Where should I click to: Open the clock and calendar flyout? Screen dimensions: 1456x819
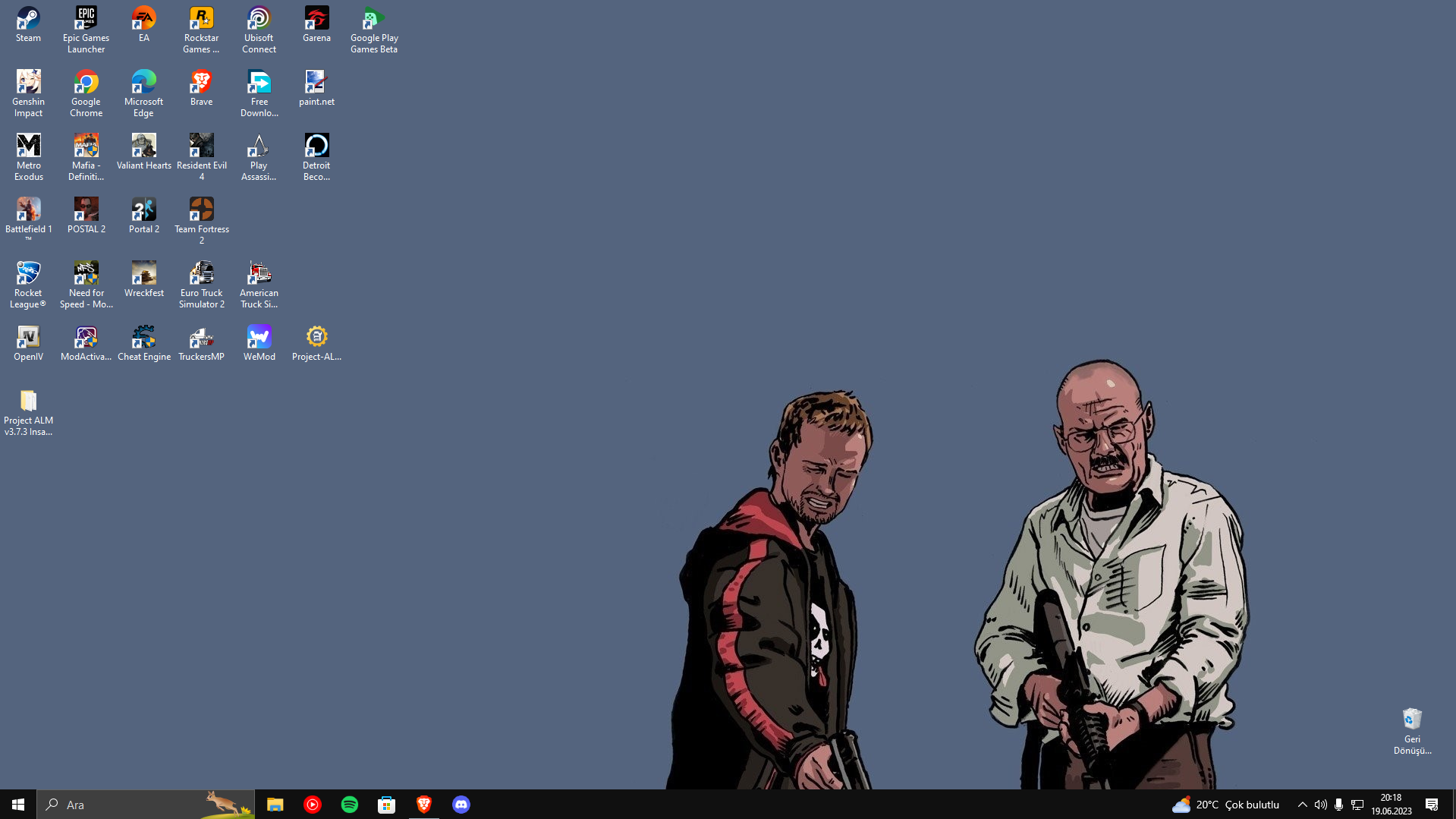pos(1391,805)
